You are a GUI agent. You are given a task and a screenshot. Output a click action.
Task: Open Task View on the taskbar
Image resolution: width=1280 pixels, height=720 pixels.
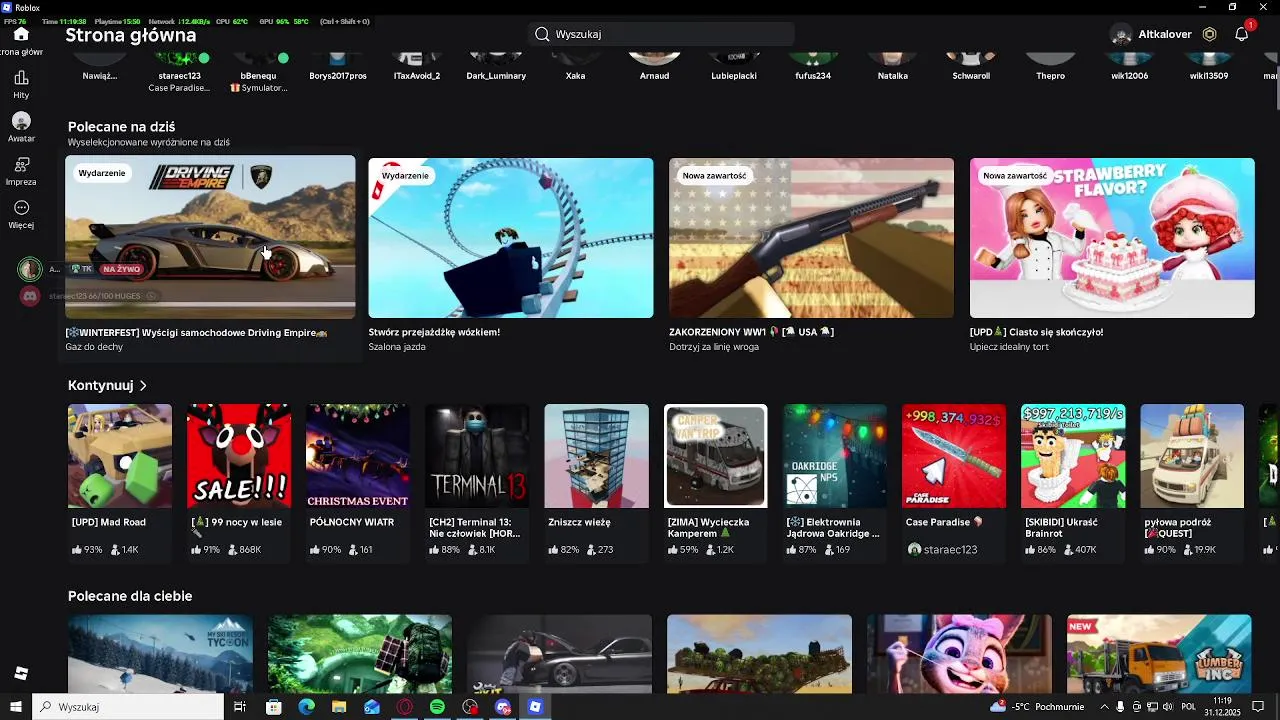coord(240,707)
